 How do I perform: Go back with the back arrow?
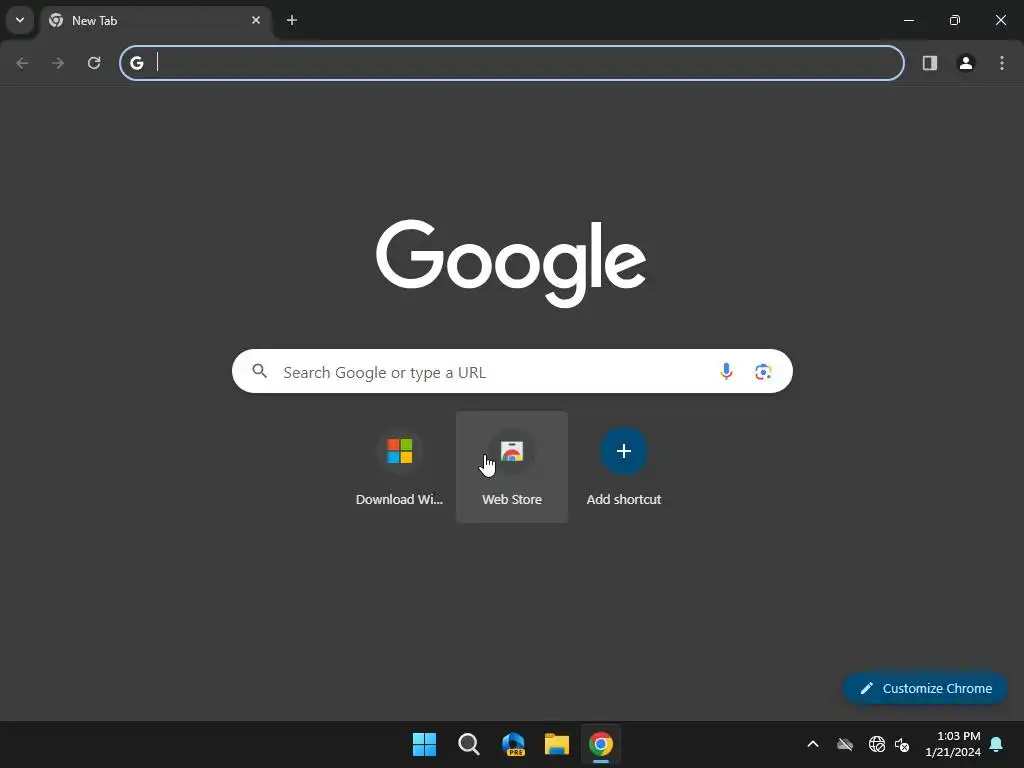tap(22, 63)
